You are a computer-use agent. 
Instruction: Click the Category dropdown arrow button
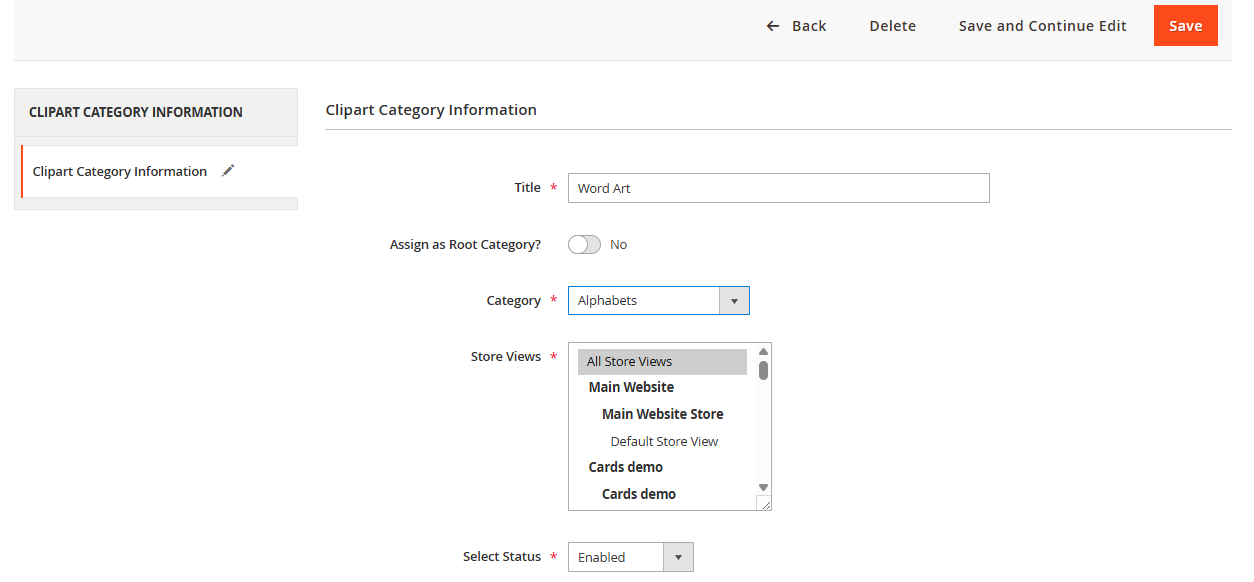click(734, 300)
